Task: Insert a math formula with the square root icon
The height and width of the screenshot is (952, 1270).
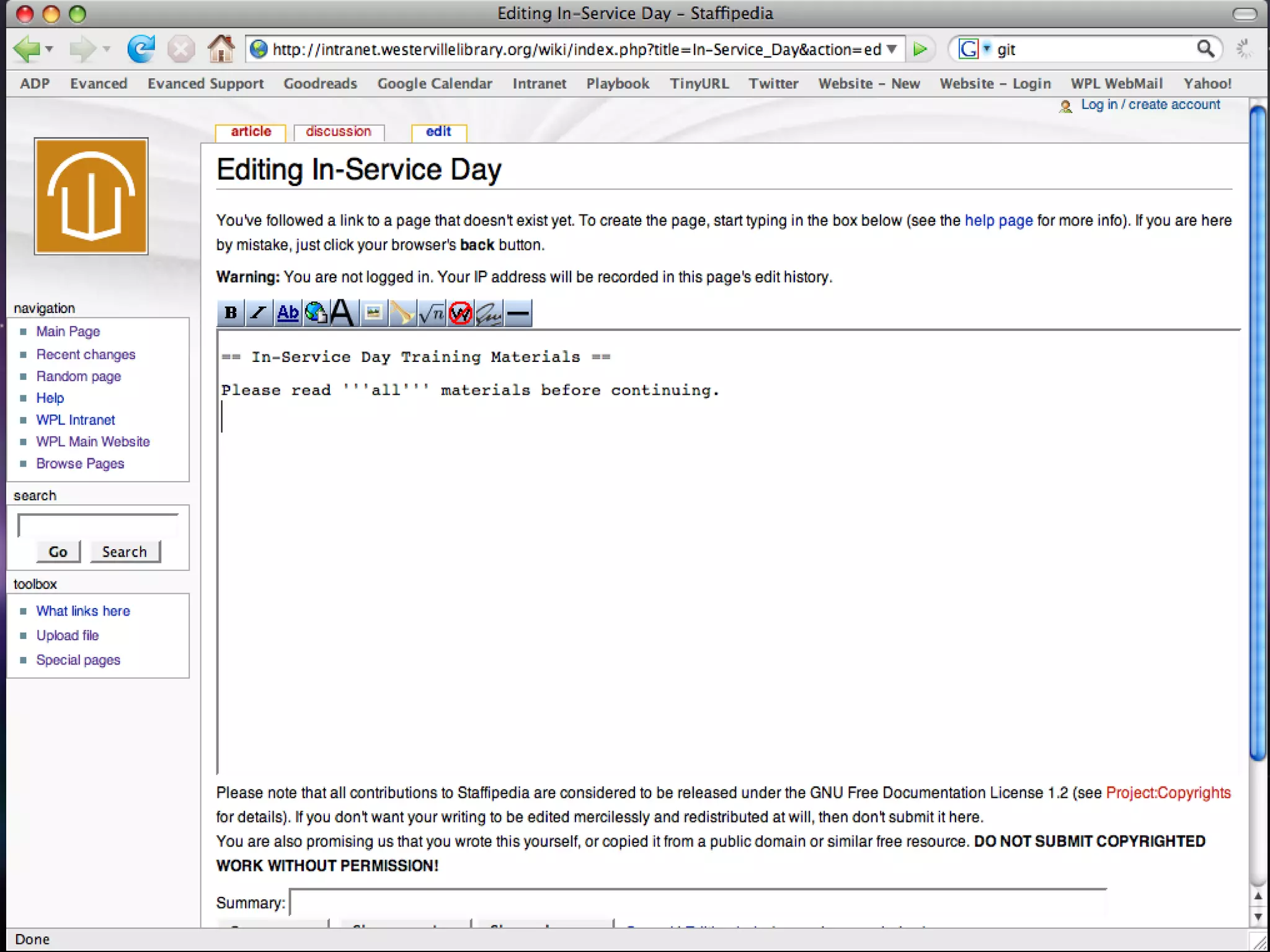Action: click(432, 313)
